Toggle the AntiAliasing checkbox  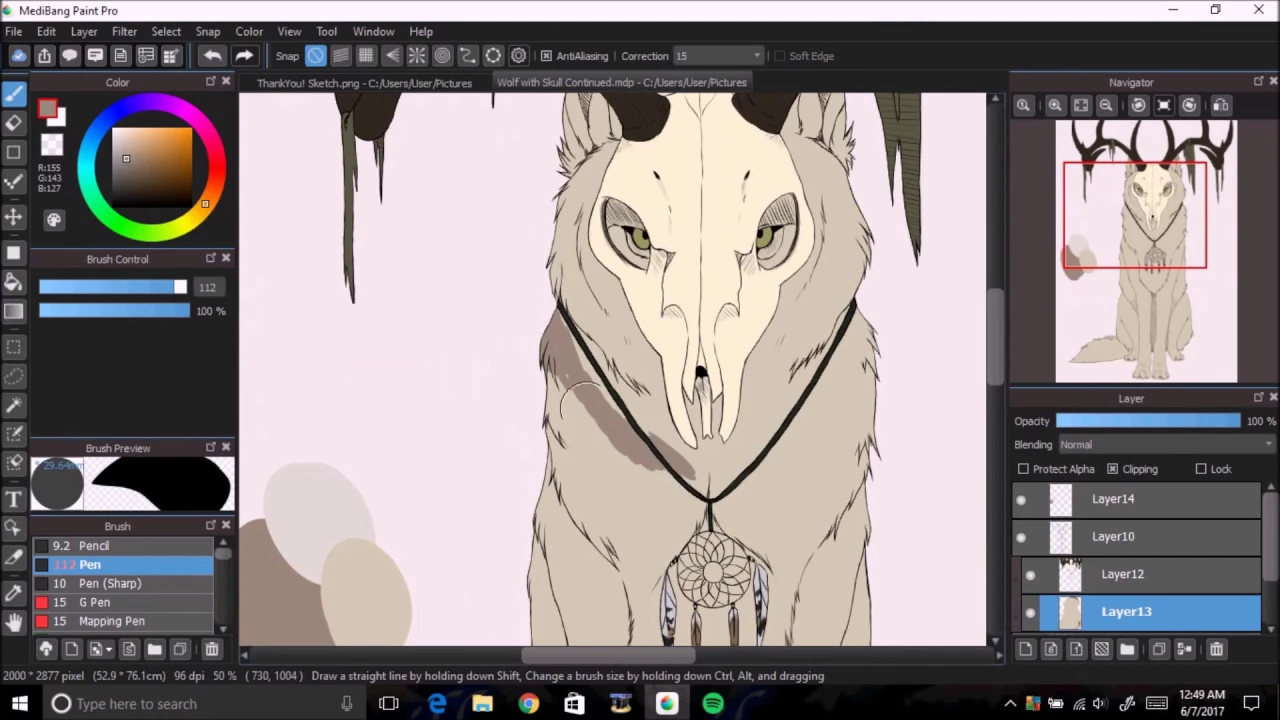pos(546,56)
